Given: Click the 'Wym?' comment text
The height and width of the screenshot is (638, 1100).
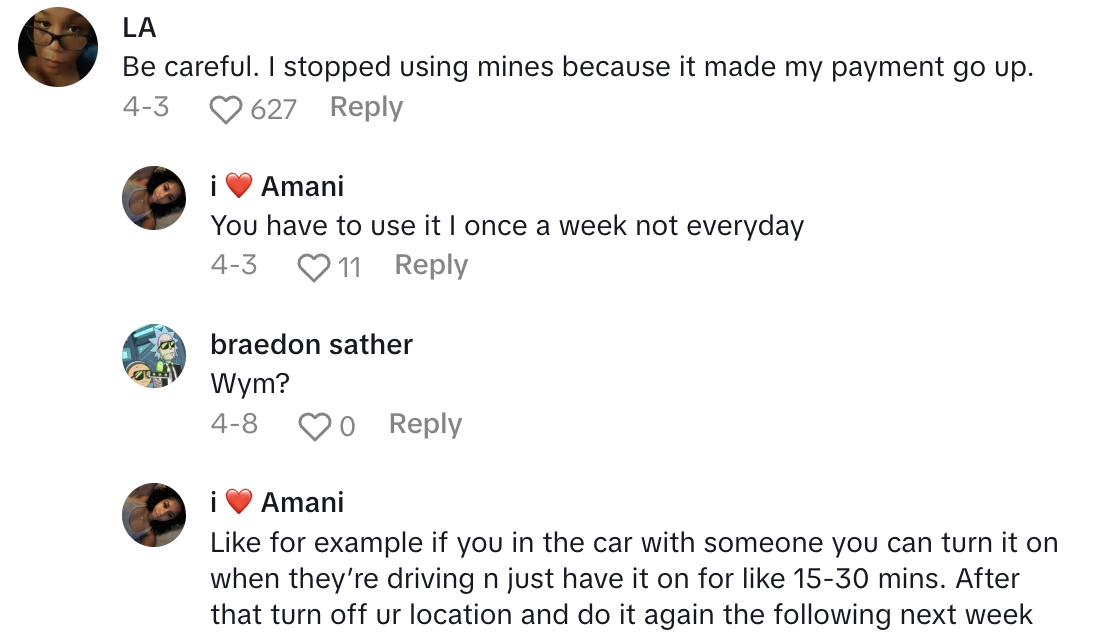Looking at the screenshot, I should (x=243, y=384).
